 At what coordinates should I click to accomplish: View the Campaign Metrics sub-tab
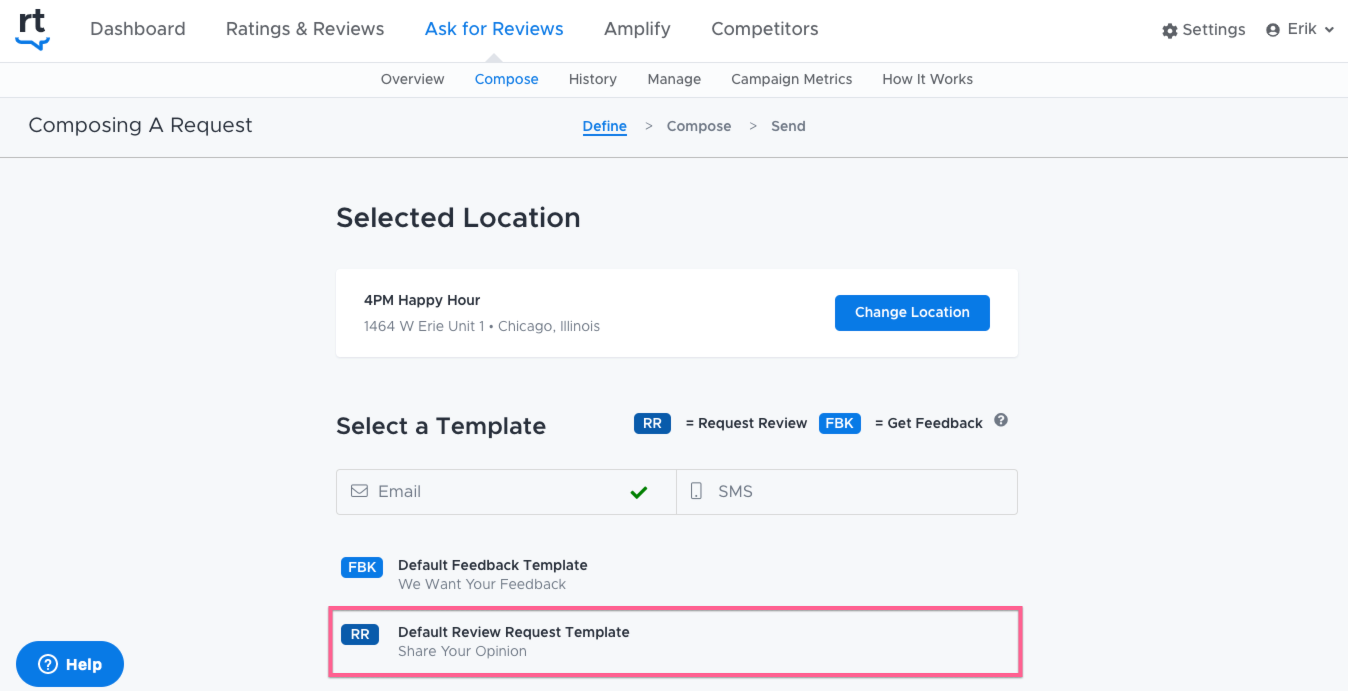point(792,79)
